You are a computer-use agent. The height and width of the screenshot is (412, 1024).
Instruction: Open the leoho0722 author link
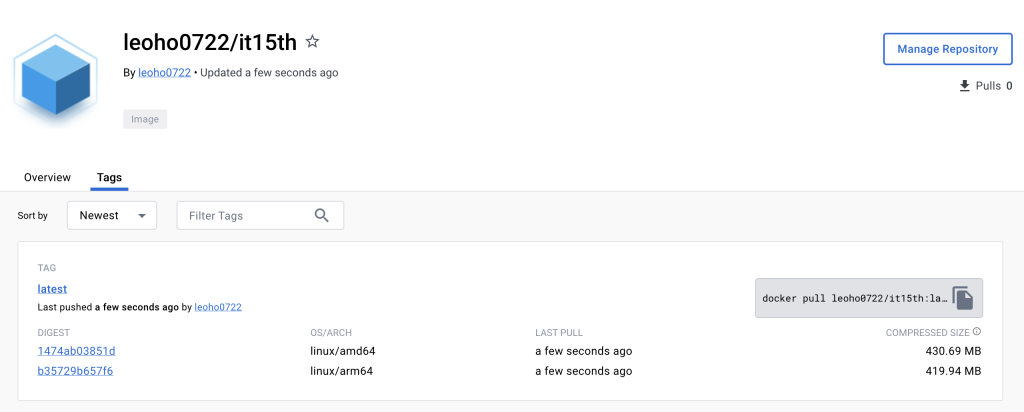(x=164, y=73)
